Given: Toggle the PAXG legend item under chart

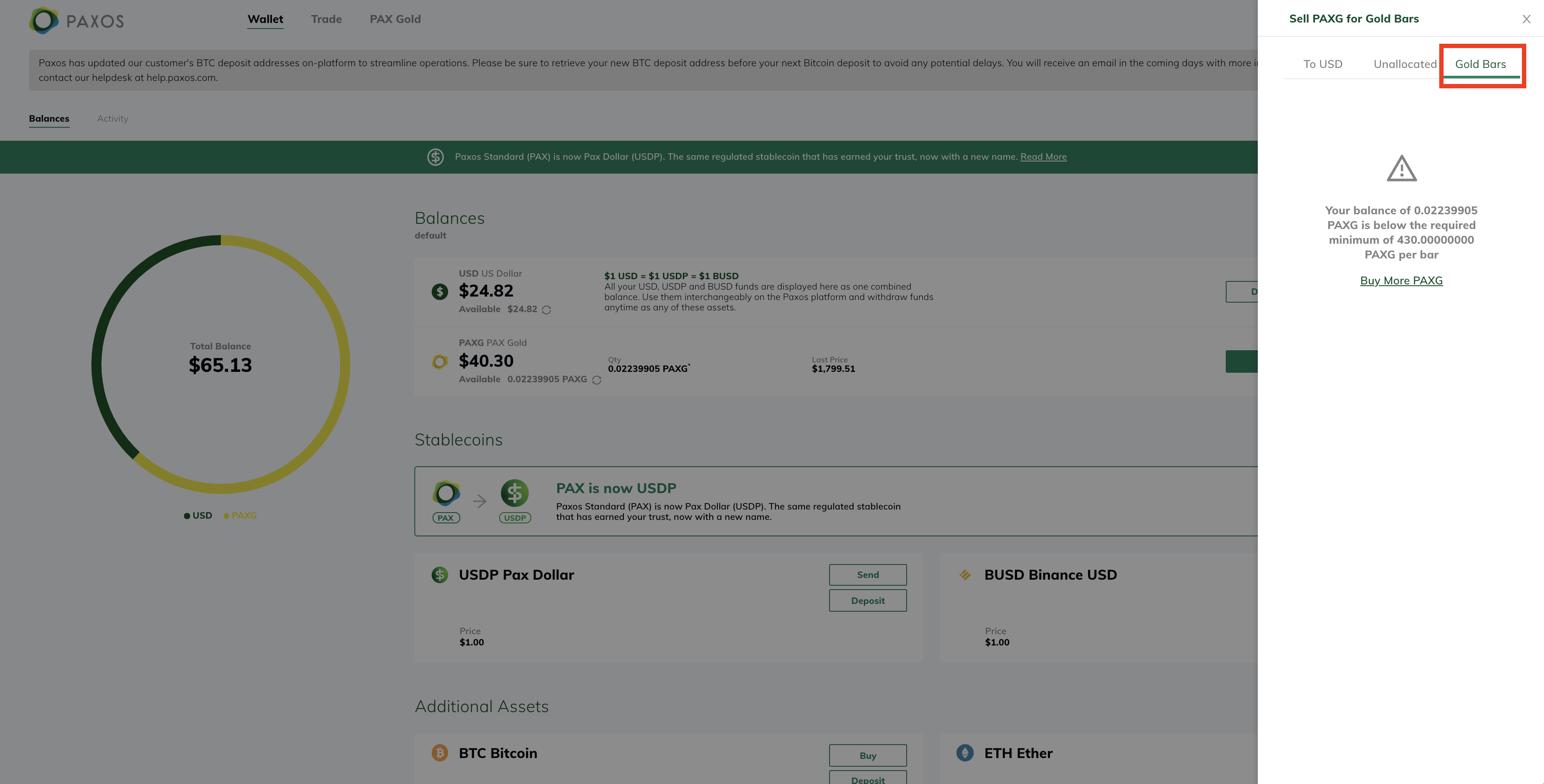Looking at the screenshot, I should 240,516.
